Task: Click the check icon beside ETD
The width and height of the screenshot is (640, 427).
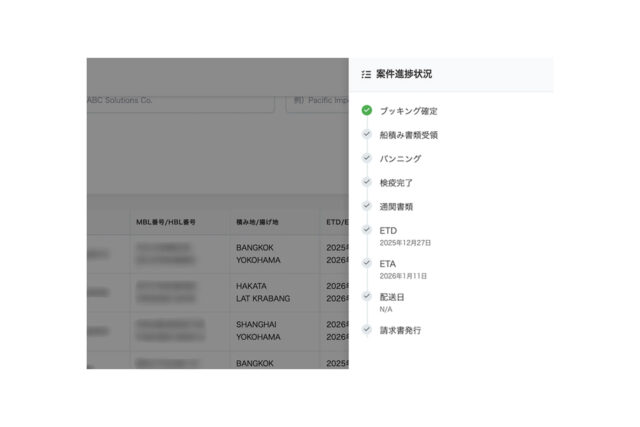Action: pos(367,230)
